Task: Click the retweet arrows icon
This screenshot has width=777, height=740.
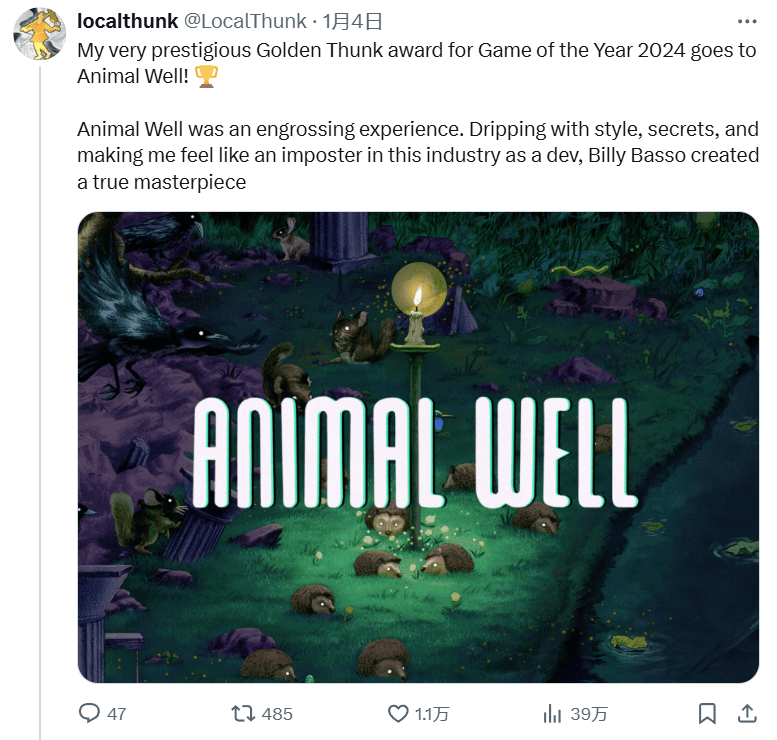Action: [243, 714]
